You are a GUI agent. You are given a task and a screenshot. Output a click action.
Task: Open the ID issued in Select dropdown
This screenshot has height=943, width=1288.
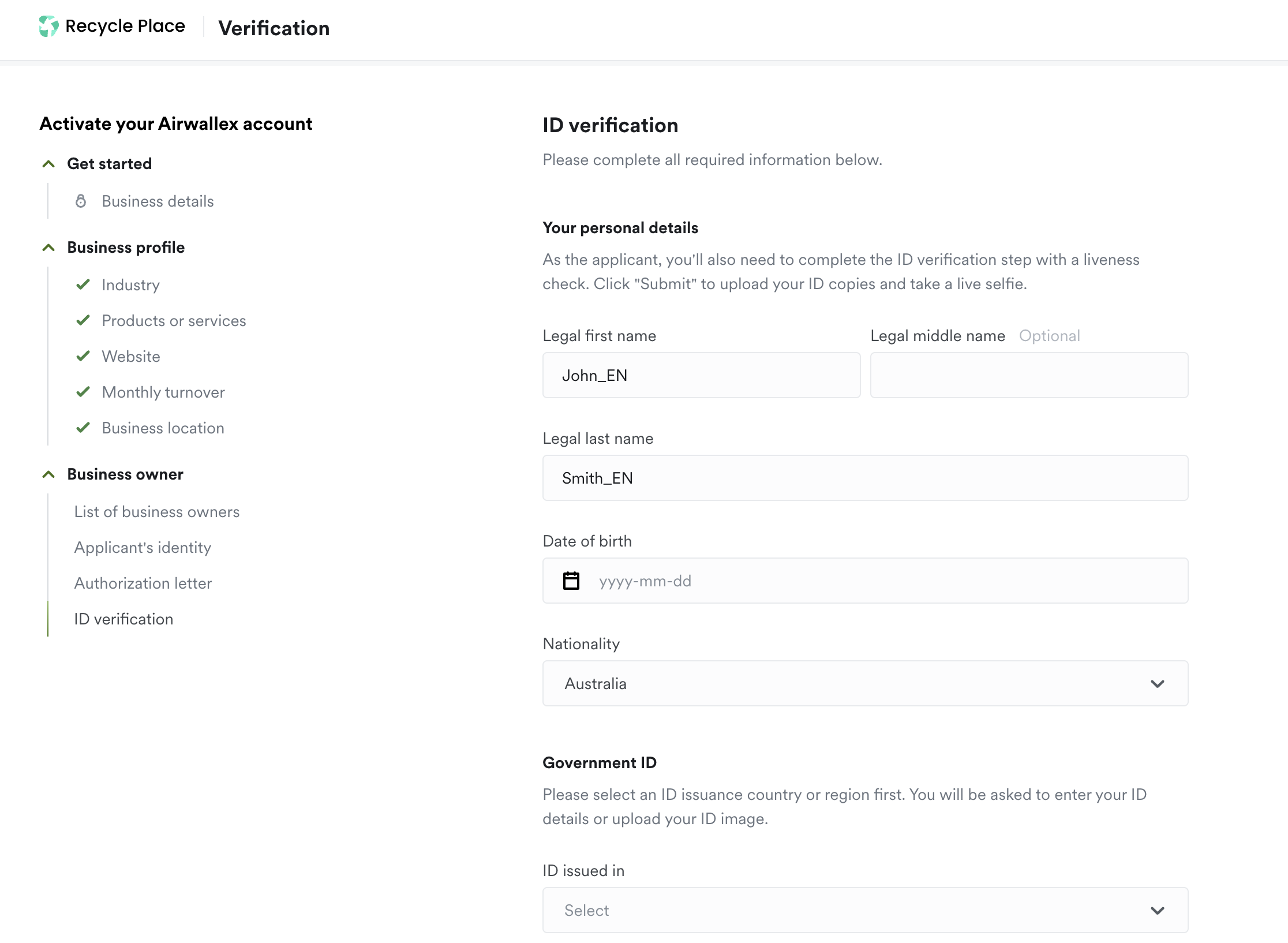pyautogui.click(x=864, y=910)
